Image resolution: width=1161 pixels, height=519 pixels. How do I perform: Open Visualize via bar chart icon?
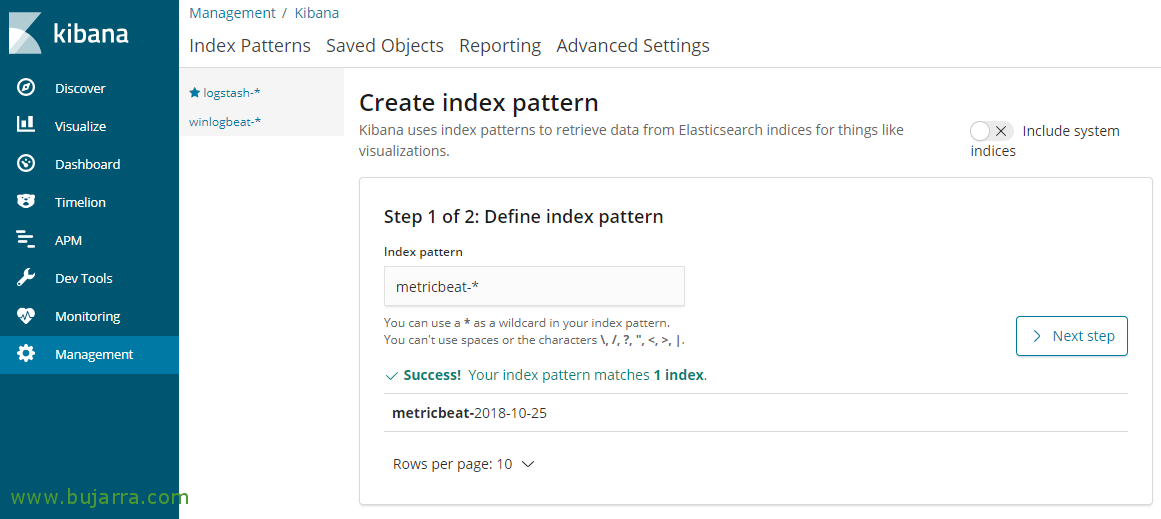coord(26,126)
